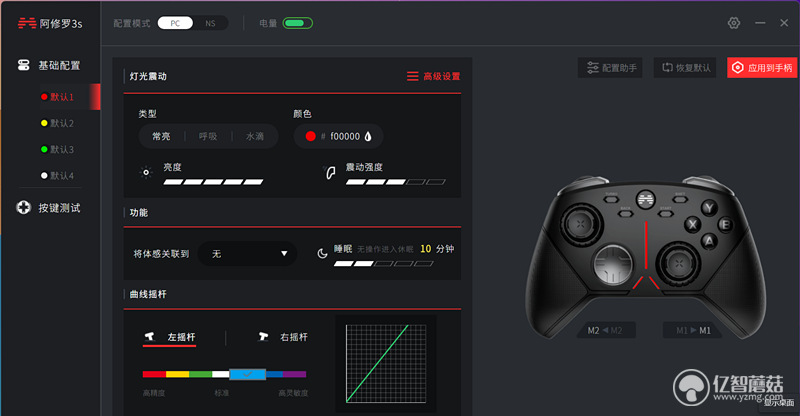Click 显示桌面 at bottom right
The image size is (800, 416).
click(x=779, y=402)
